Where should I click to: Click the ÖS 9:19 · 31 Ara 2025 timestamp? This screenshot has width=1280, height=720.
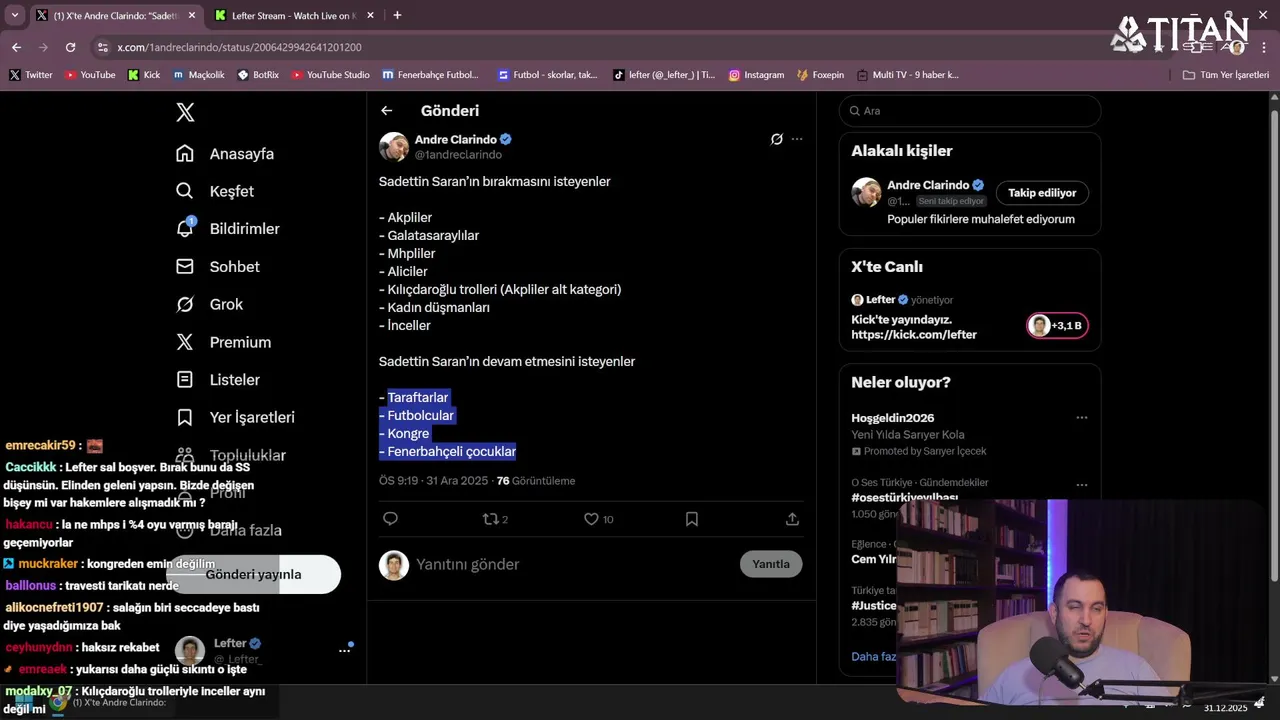(433, 481)
